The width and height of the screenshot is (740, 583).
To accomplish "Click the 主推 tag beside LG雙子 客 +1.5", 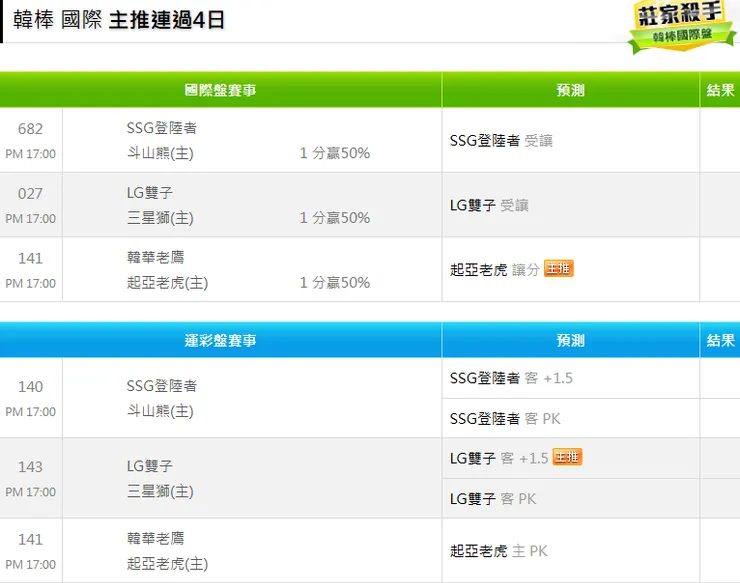I will 567,457.
